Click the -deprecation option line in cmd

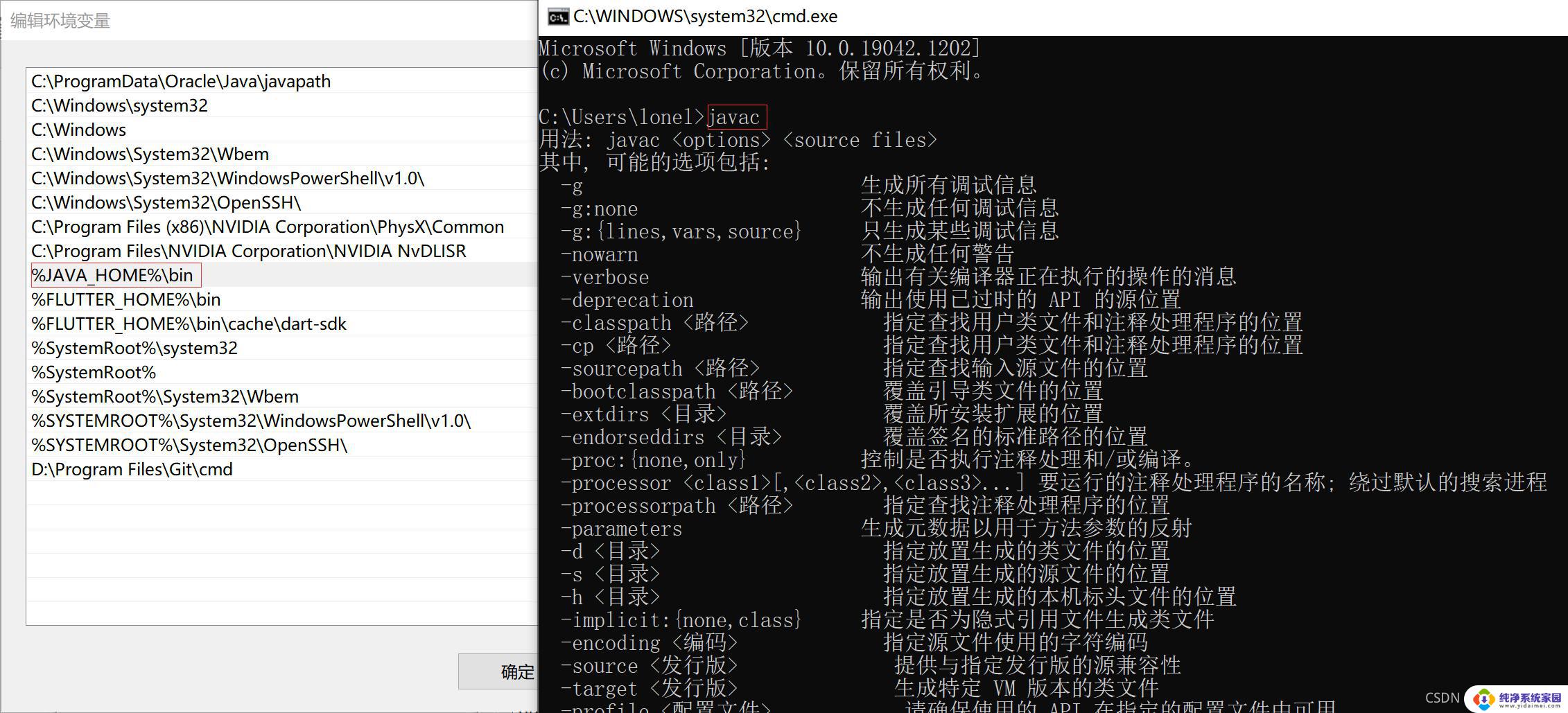(x=870, y=300)
